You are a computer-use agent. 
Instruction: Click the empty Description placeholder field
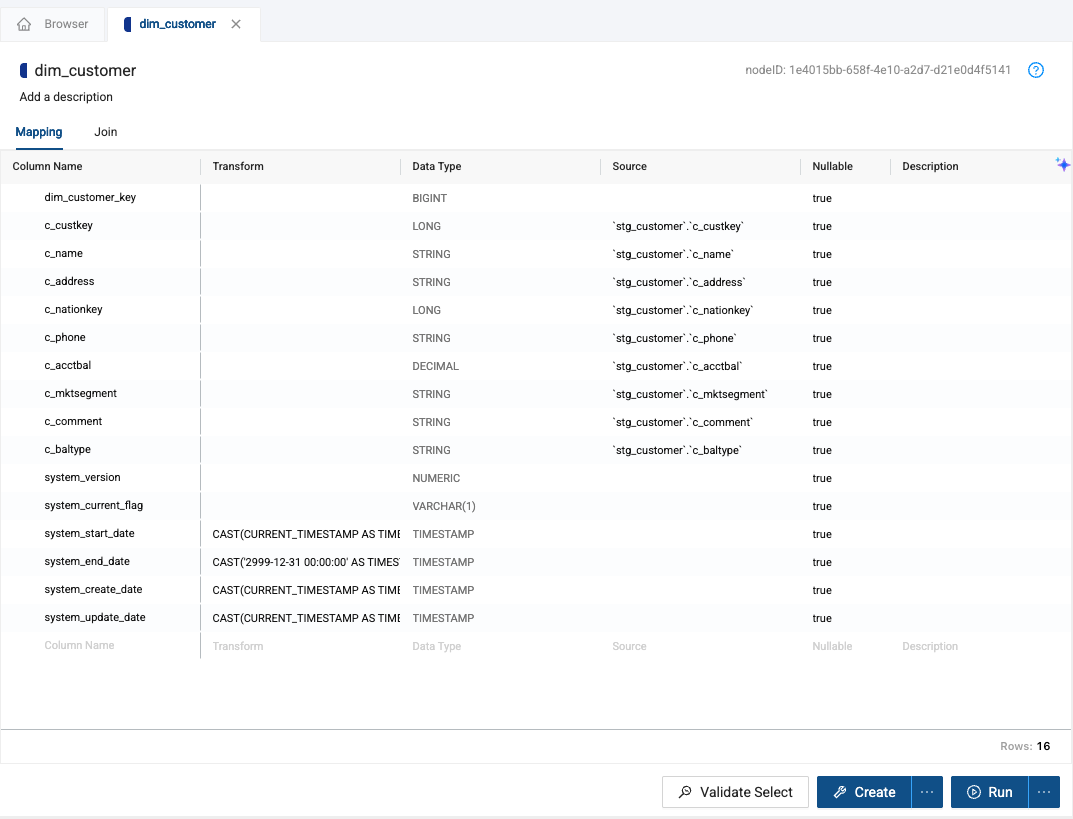(930, 647)
